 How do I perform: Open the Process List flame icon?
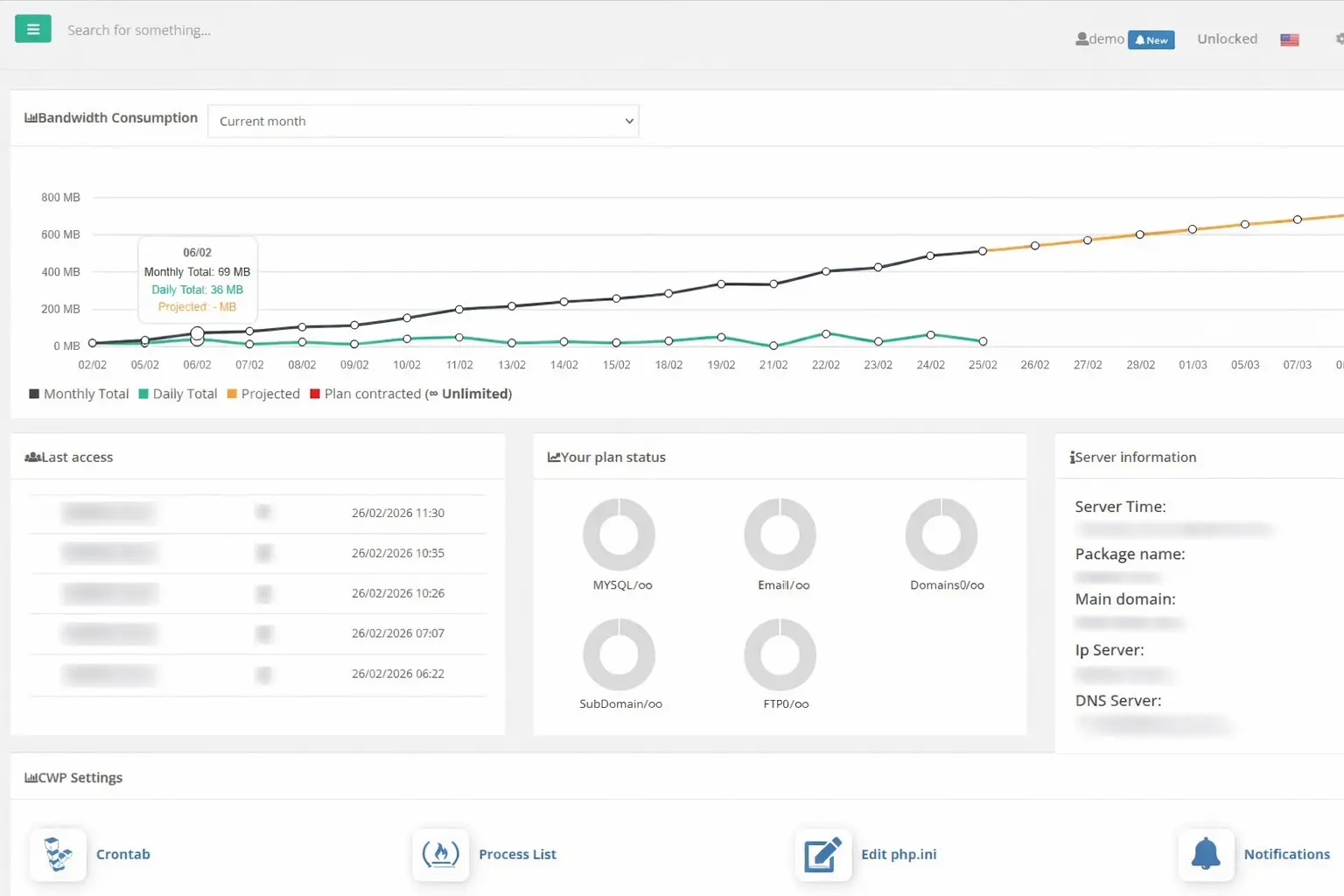(x=441, y=854)
